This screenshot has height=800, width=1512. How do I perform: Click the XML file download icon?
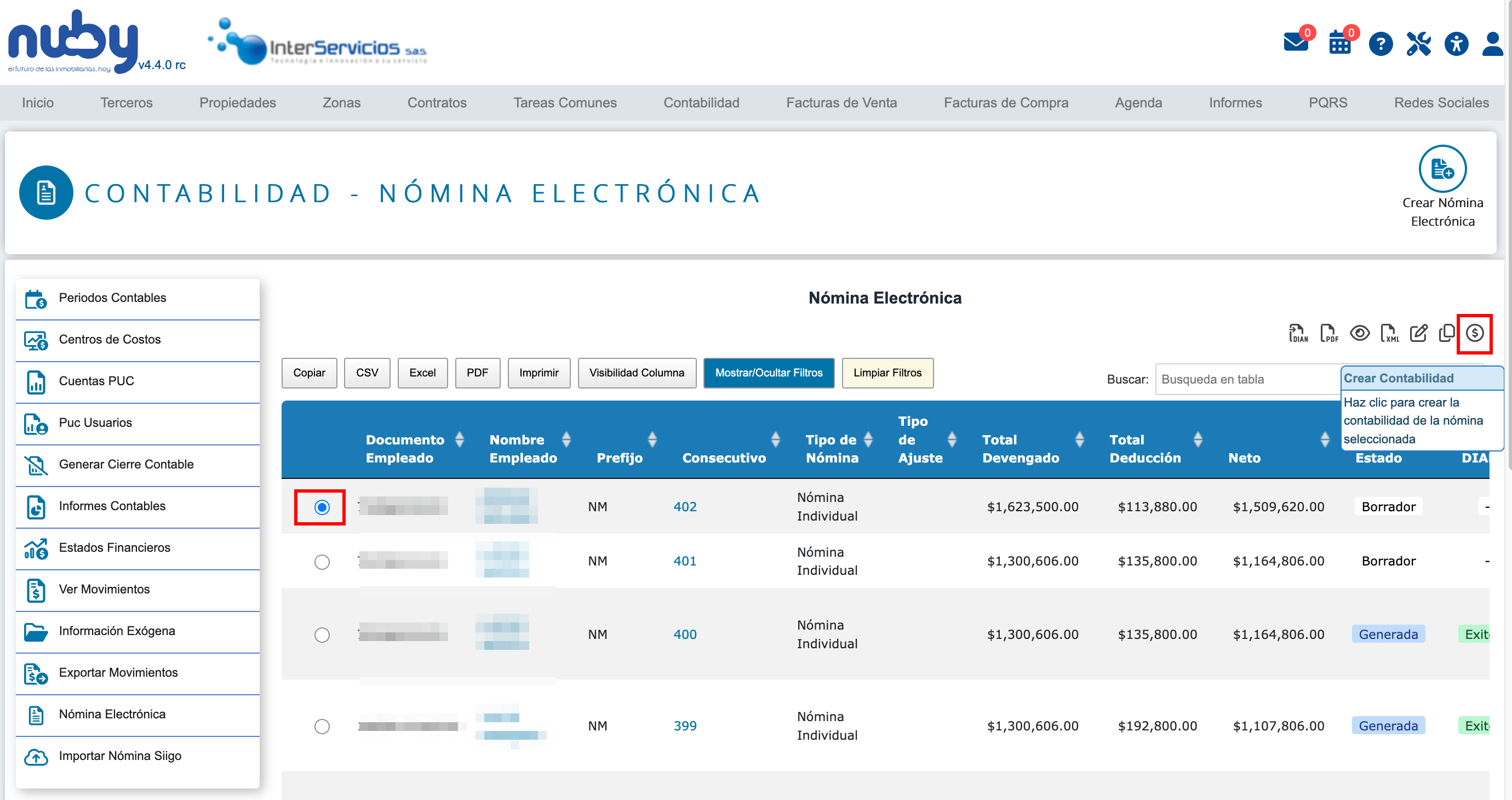tap(1389, 333)
